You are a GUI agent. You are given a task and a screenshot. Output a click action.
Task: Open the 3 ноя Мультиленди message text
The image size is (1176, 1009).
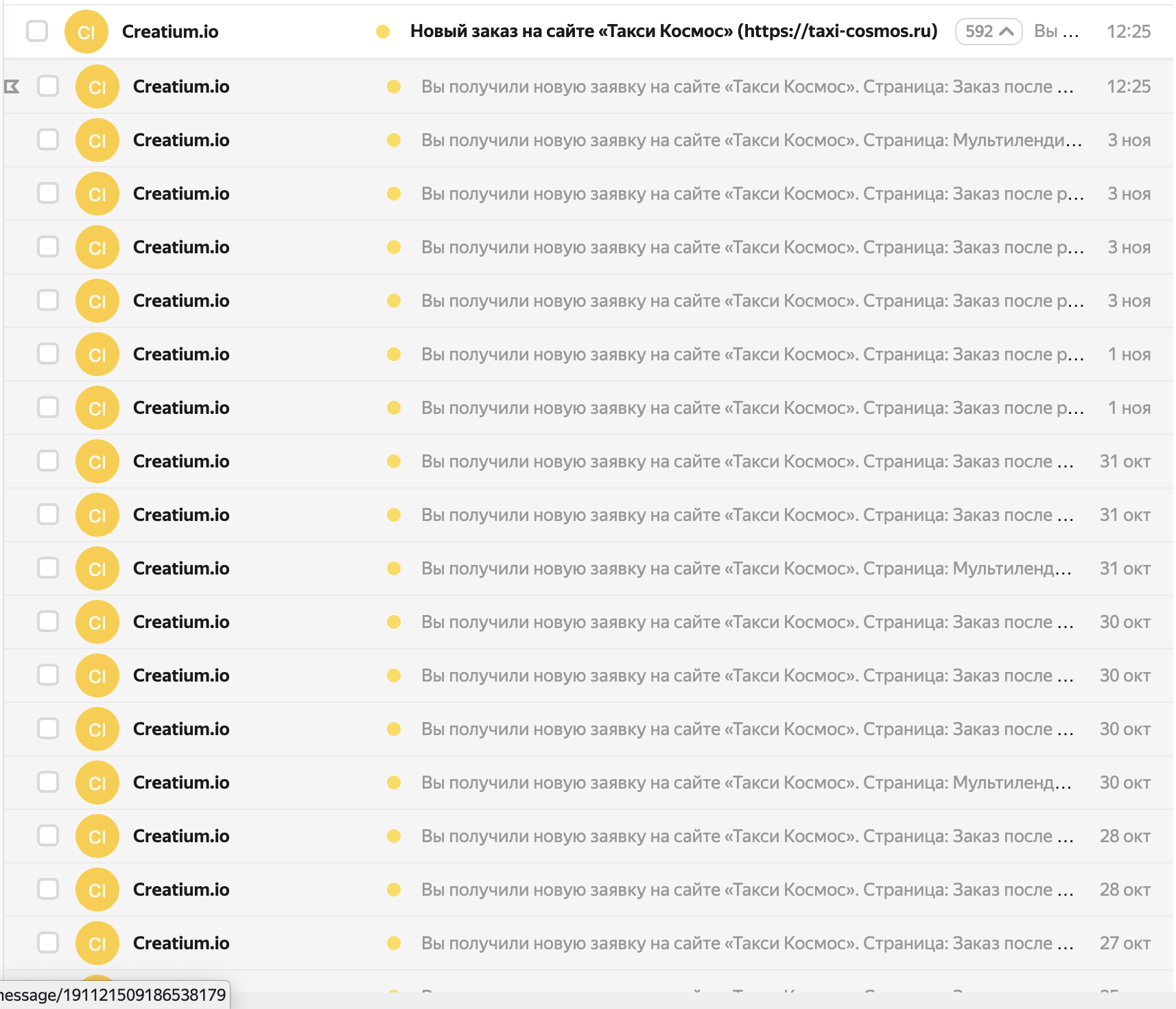751,140
